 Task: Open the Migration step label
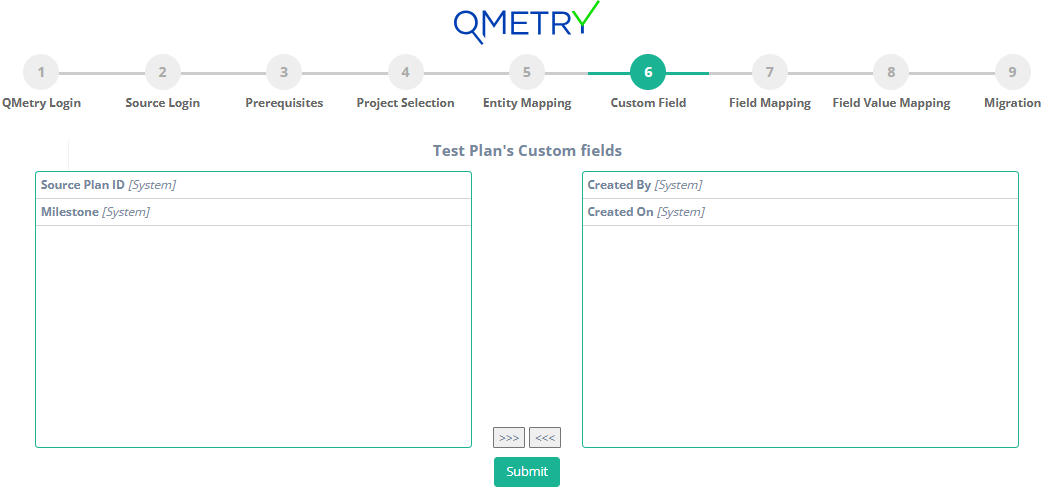pyautogui.click(x=1013, y=103)
